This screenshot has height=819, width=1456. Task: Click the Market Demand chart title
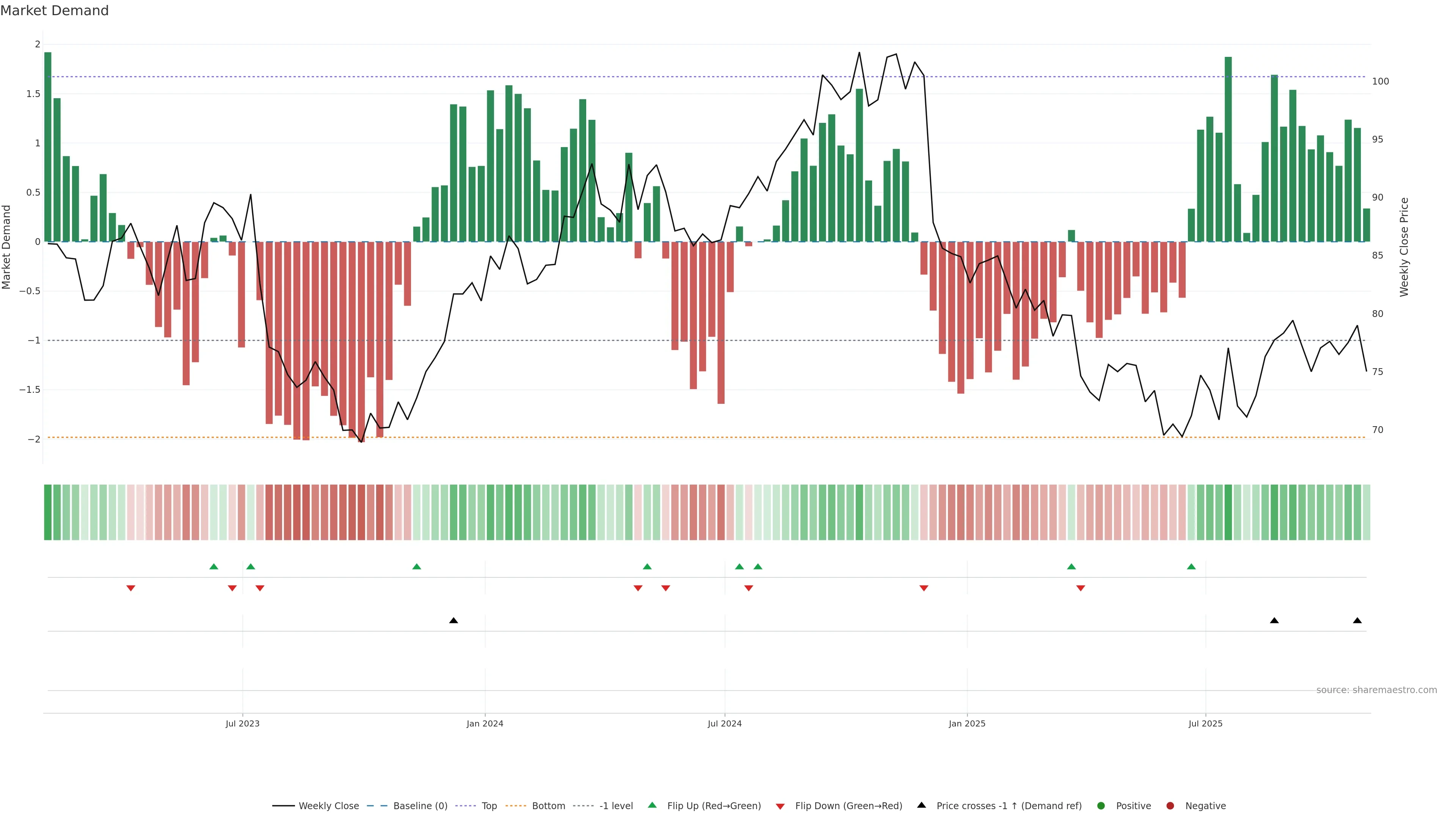click(x=54, y=11)
